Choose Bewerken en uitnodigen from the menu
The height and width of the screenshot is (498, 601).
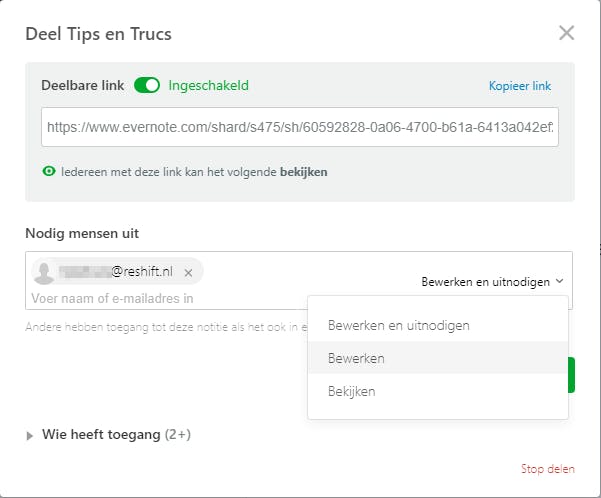point(399,325)
